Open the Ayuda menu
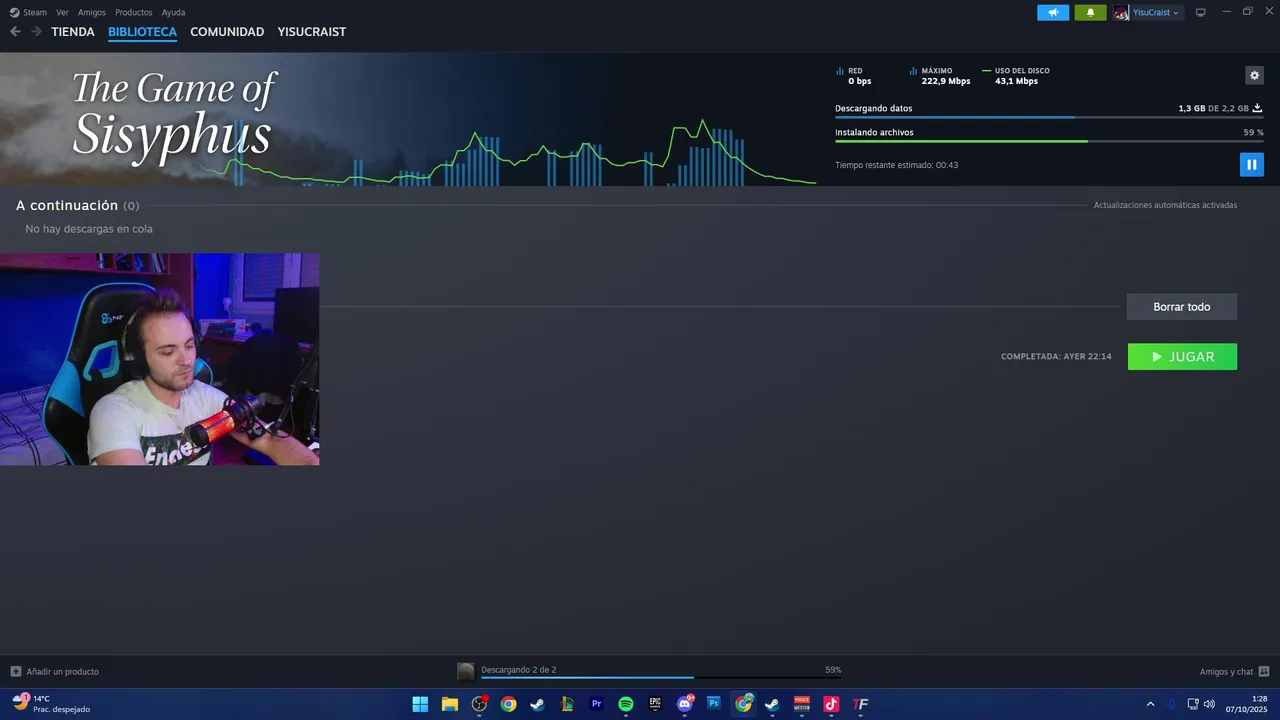 [173, 12]
